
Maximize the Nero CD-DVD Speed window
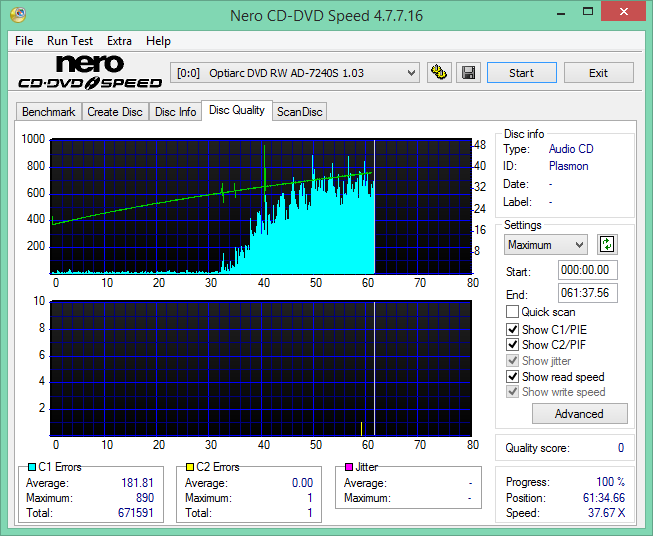(x=588, y=12)
